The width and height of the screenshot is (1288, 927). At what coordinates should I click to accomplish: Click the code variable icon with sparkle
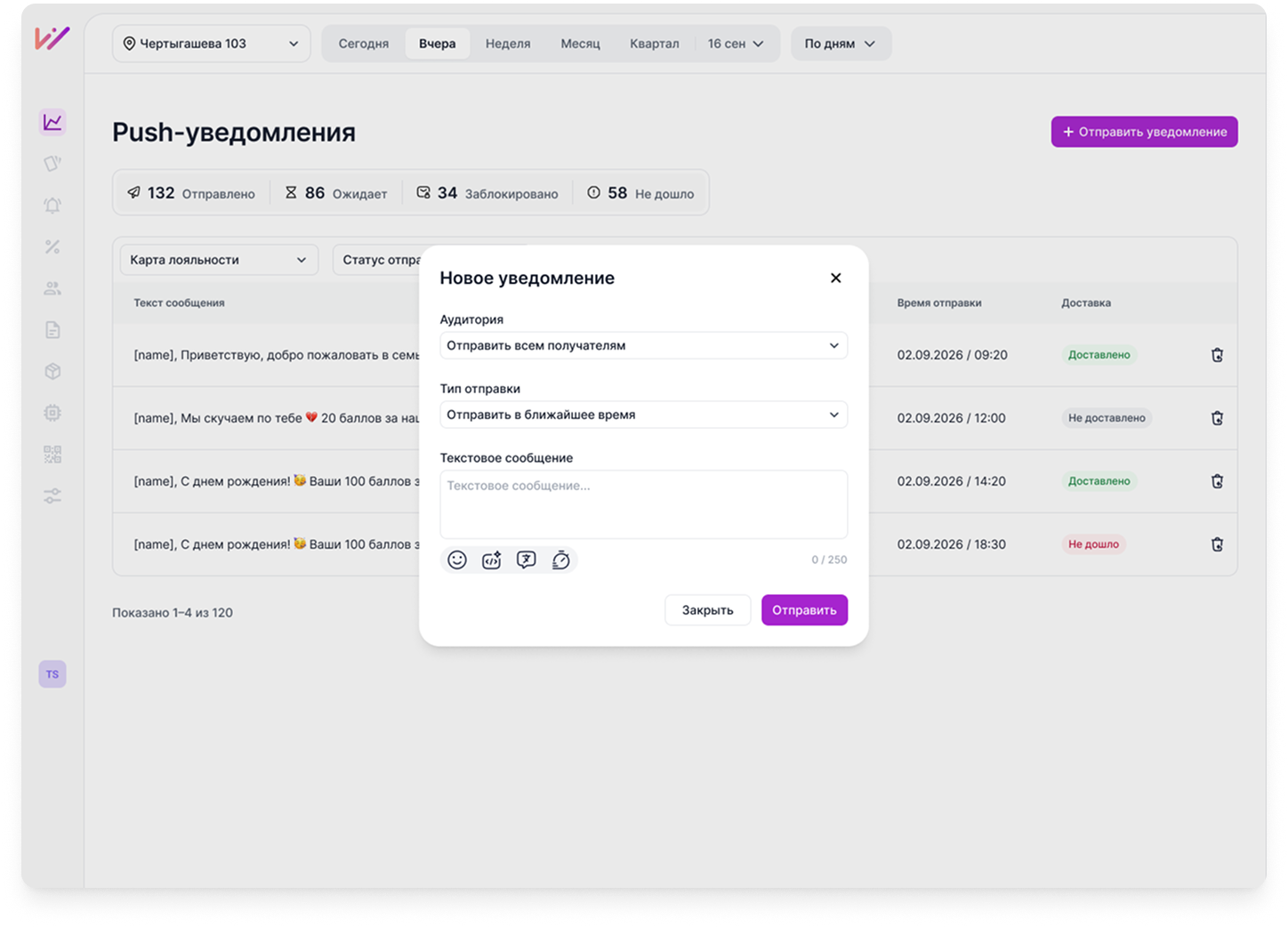tap(492, 560)
